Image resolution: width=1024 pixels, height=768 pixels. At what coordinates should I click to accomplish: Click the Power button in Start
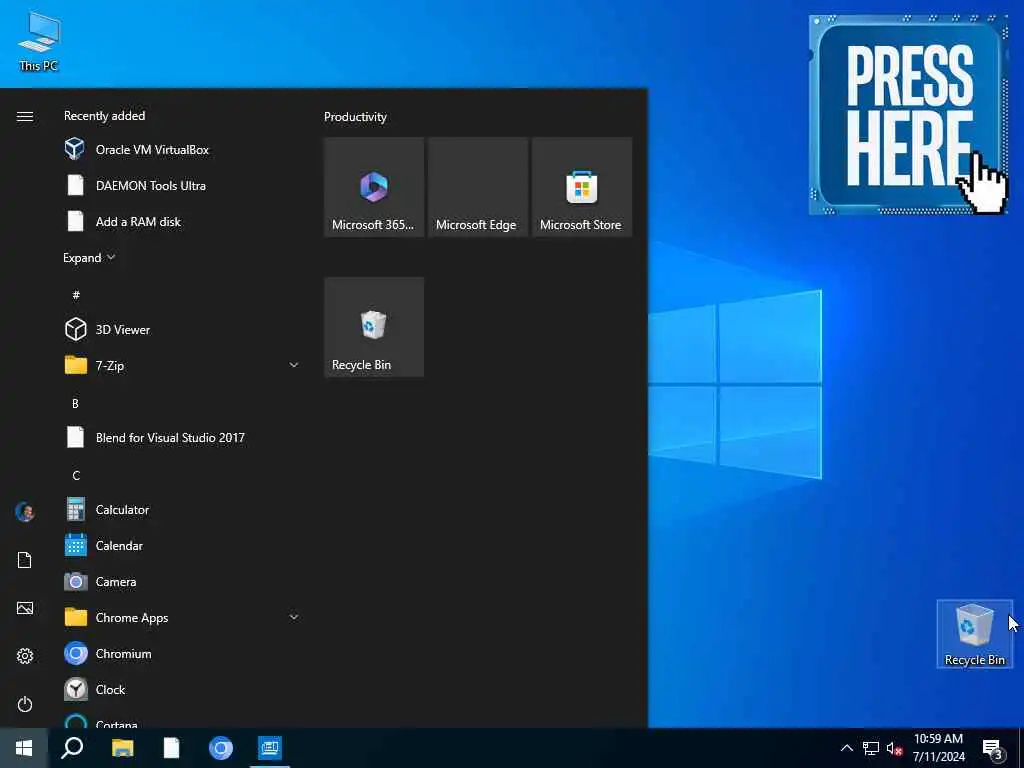(25, 704)
